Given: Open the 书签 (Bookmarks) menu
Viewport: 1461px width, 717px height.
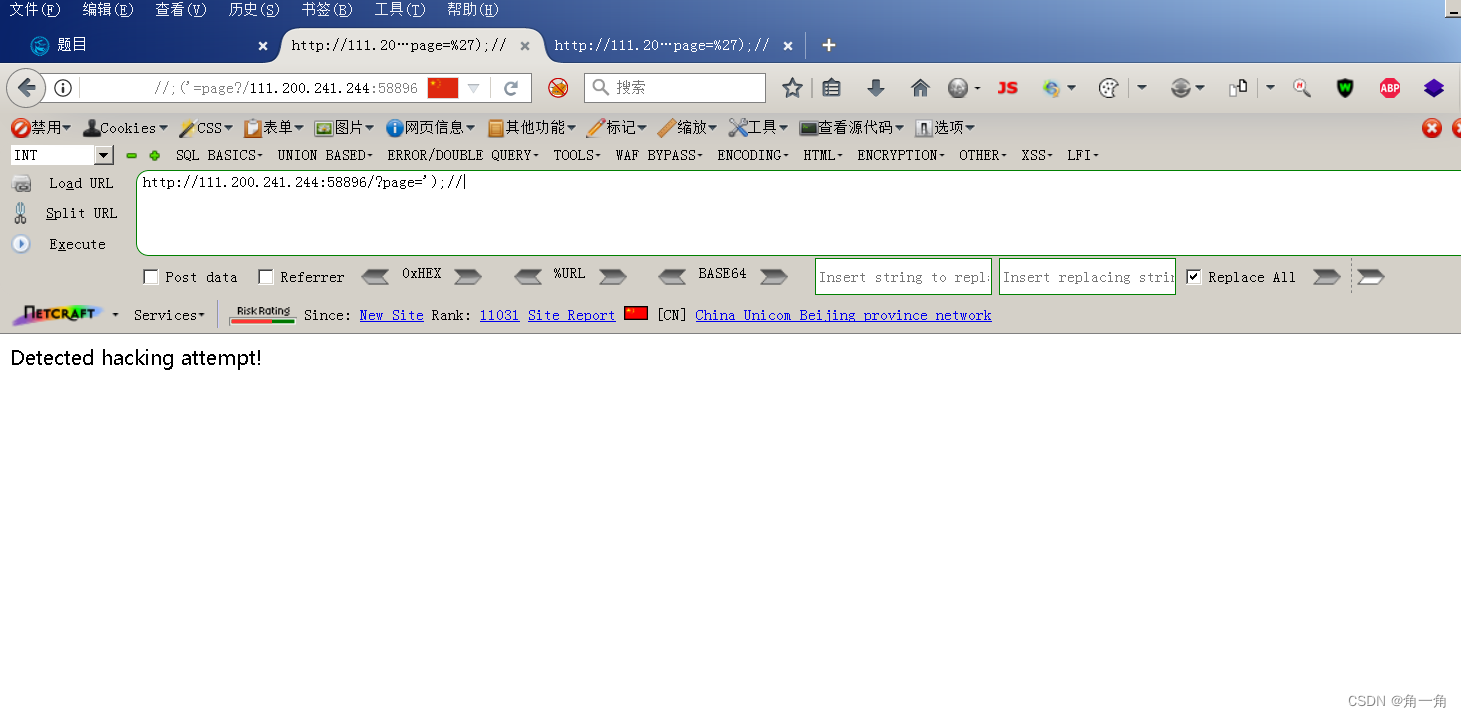Looking at the screenshot, I should coord(326,10).
